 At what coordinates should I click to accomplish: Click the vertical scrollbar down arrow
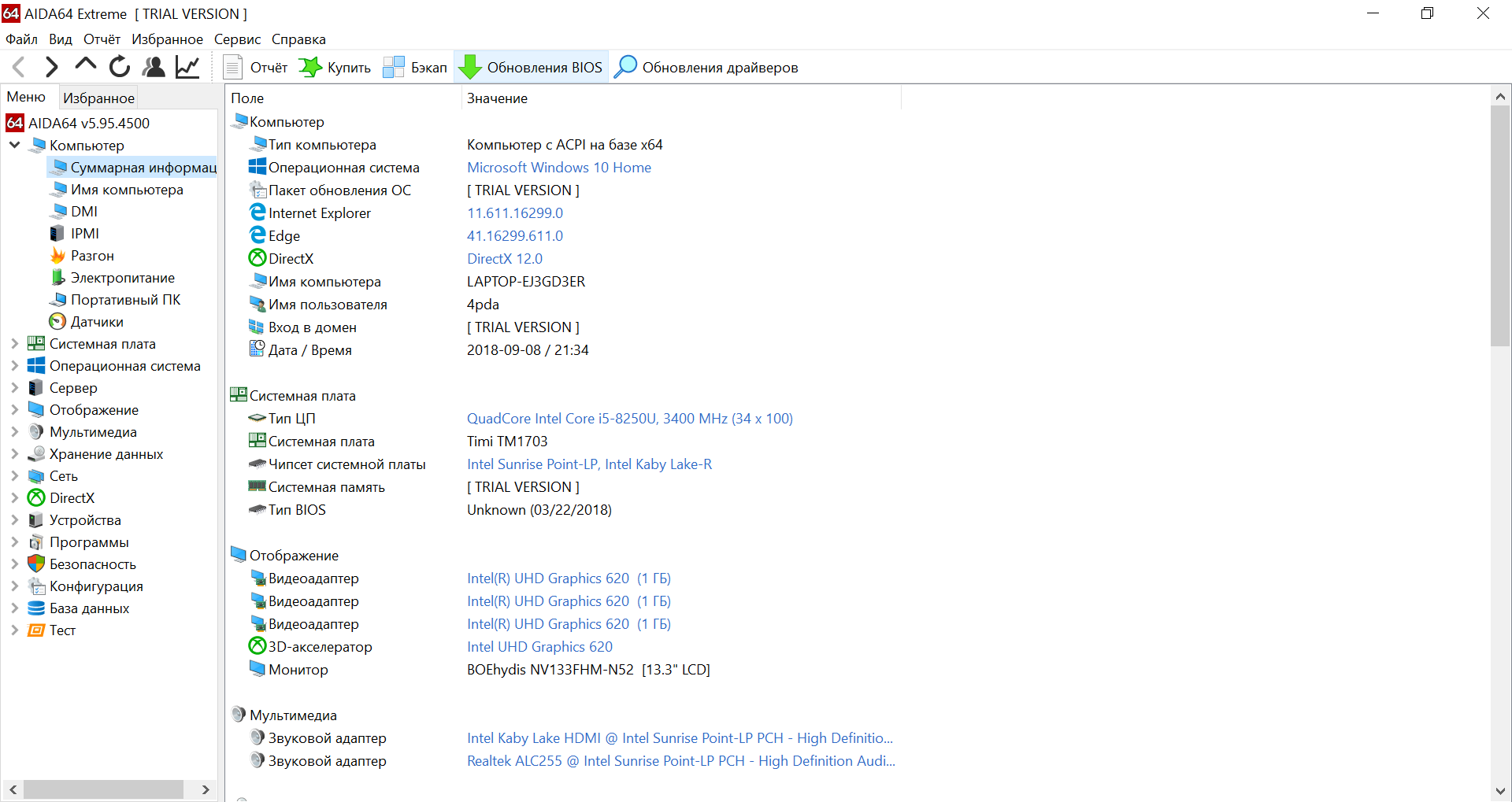point(1500,791)
